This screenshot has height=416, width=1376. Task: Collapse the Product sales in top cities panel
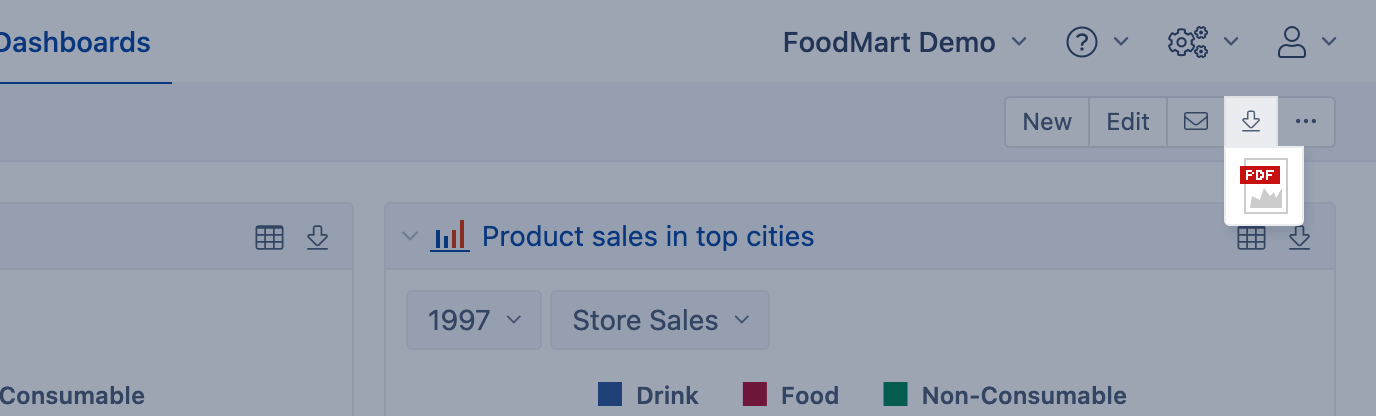pyautogui.click(x=409, y=237)
